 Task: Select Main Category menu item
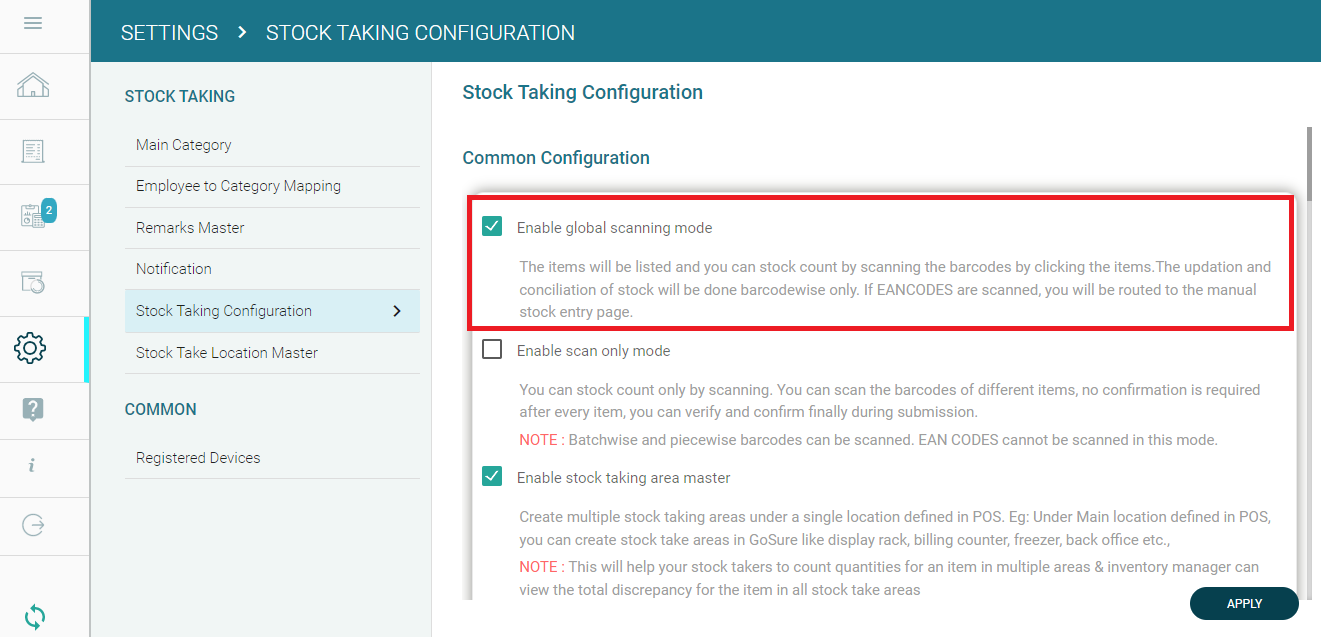(184, 145)
